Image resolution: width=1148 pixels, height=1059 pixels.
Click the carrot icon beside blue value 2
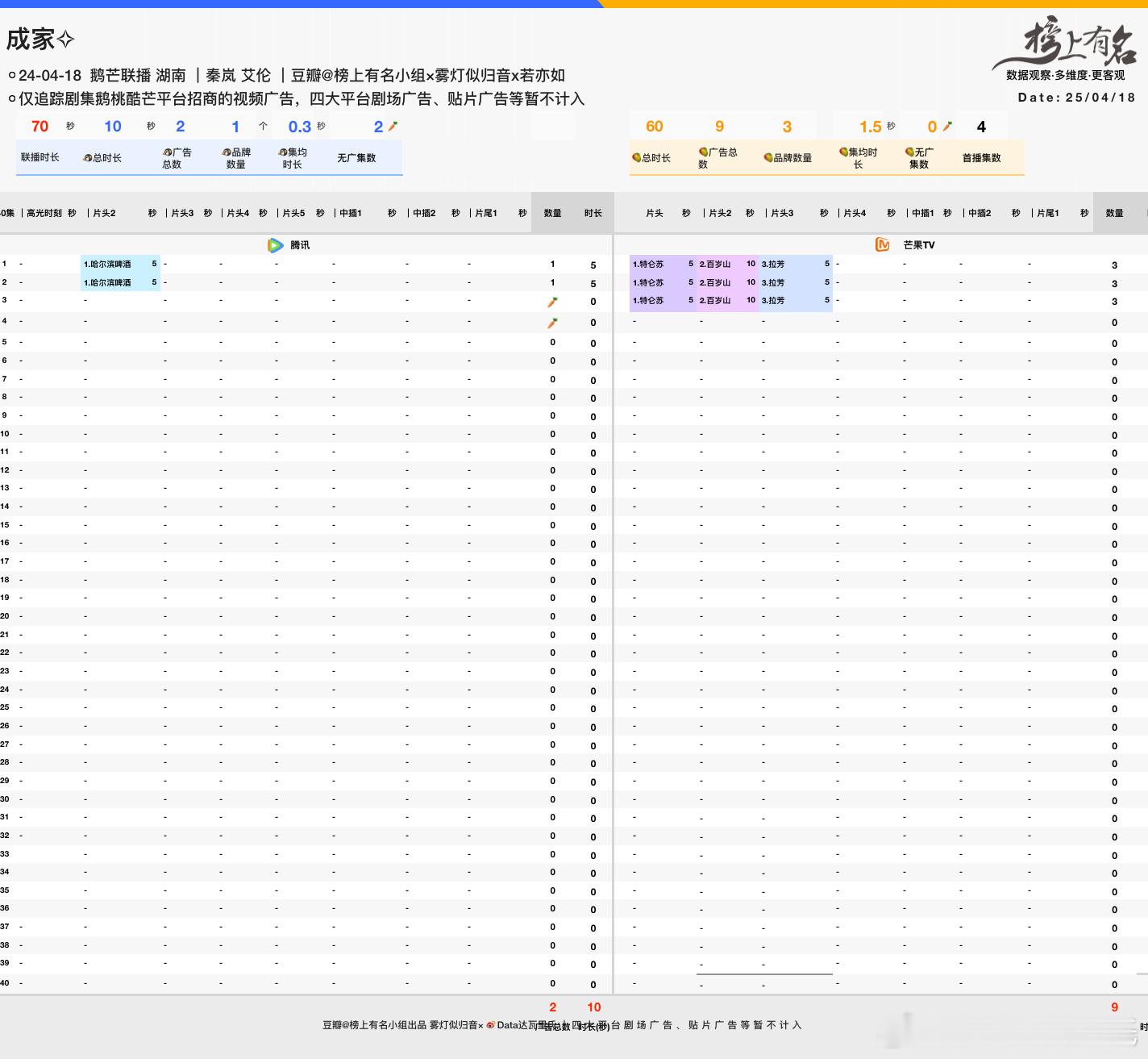393,127
